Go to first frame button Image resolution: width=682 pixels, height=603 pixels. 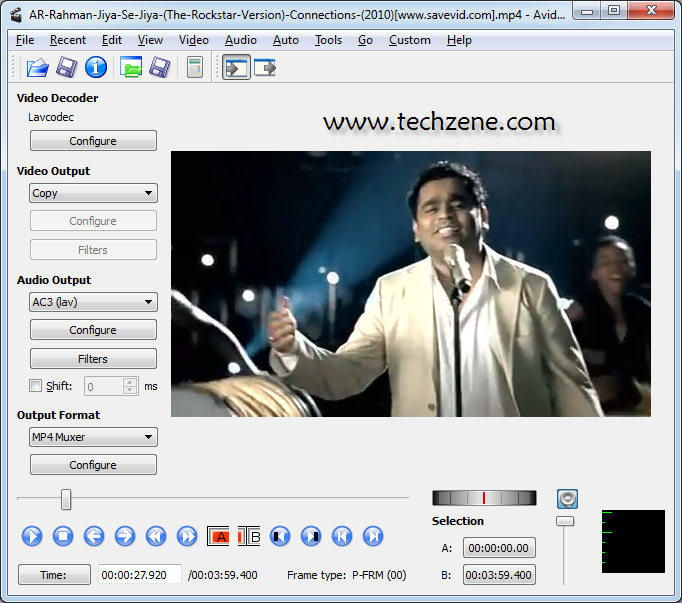[x=342, y=536]
